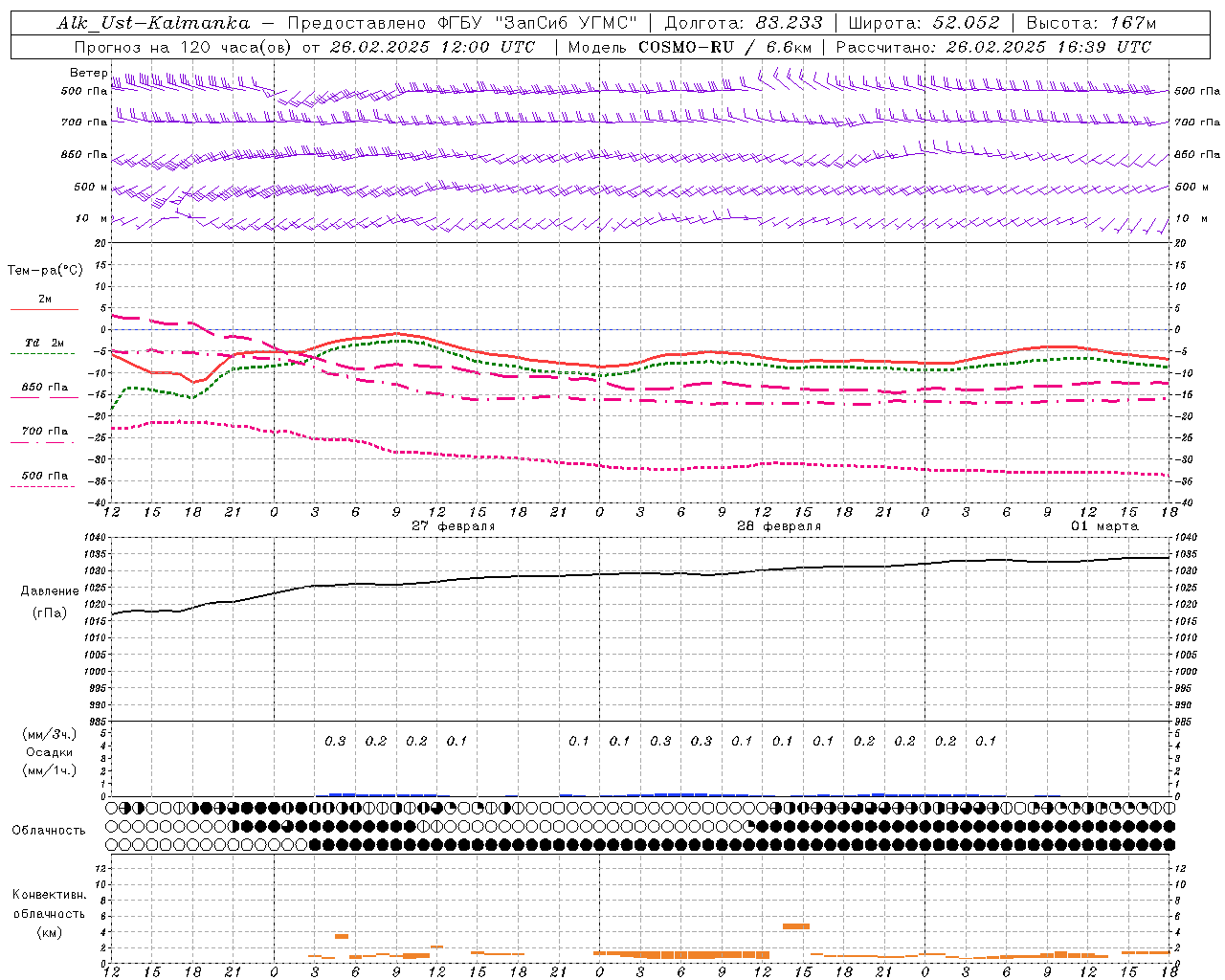This screenshot has width=1225, height=980.
Task: Click the 'Ветер' wind panel label
Action: coord(88,73)
